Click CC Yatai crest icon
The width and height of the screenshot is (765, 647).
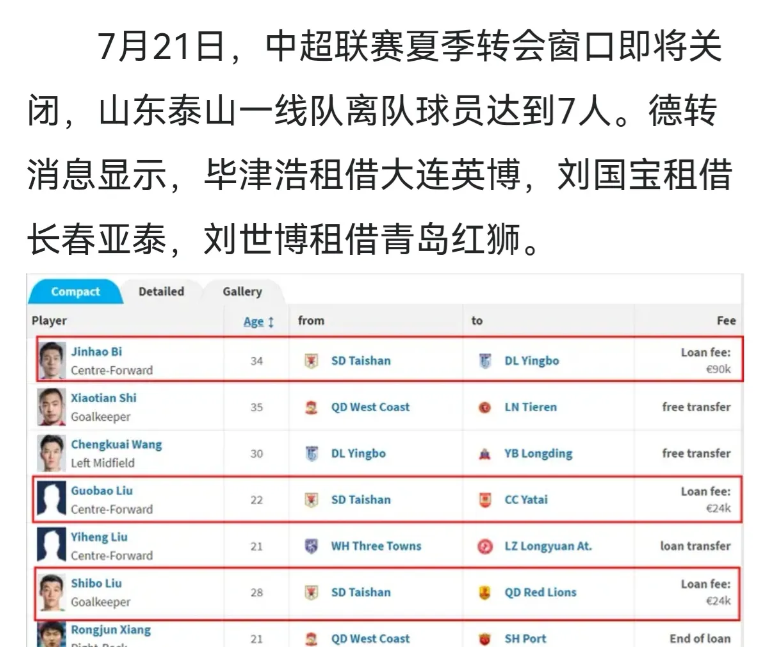pyautogui.click(x=484, y=500)
